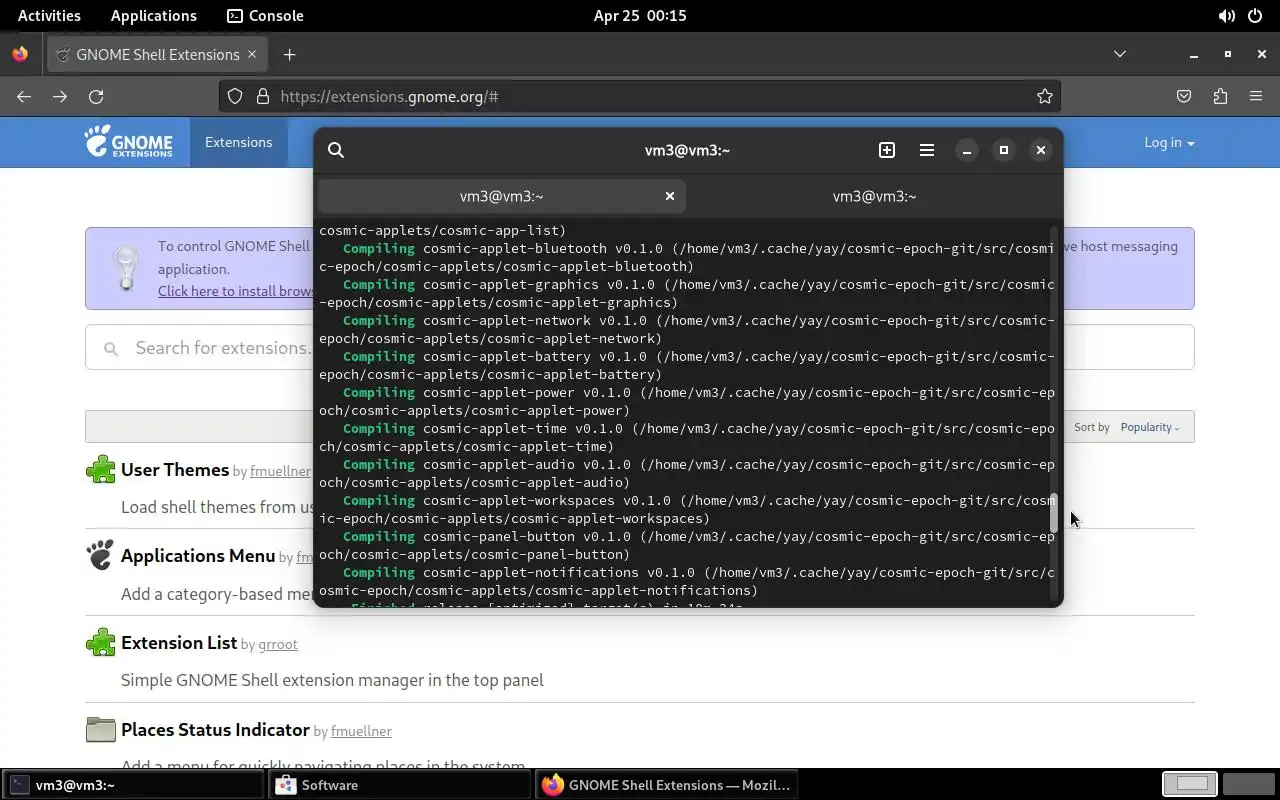The width and height of the screenshot is (1280, 800).
Task: Open author fmuellner link under Places Status Indicator
Action: tap(361, 731)
